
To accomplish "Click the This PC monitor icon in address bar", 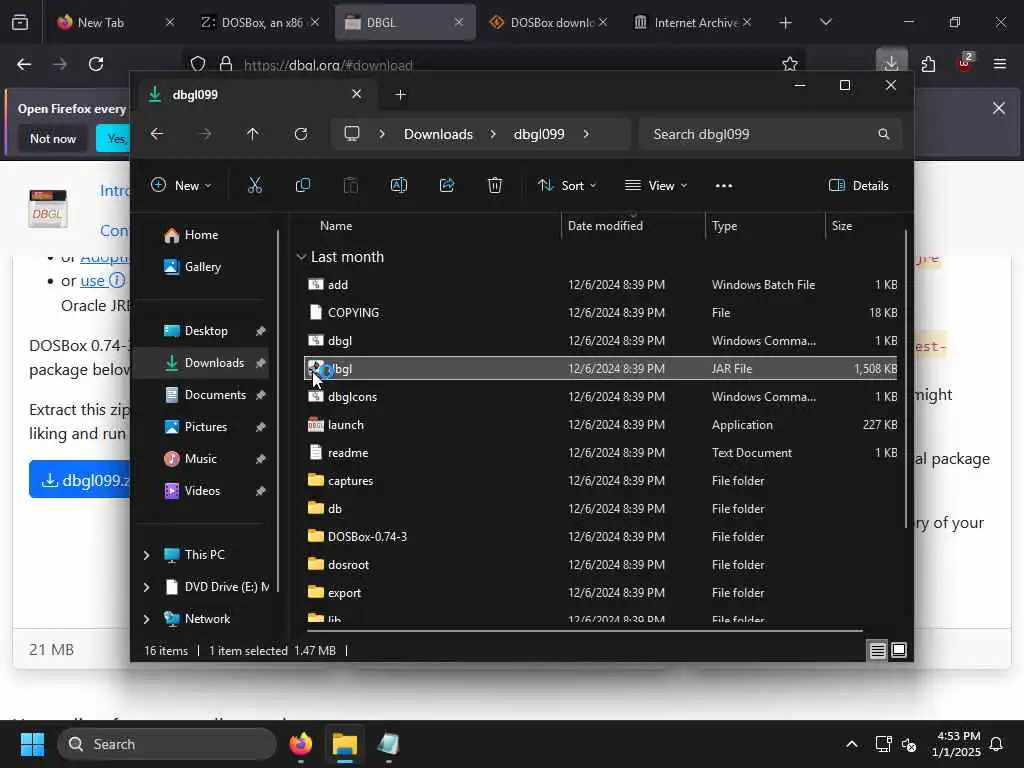I will point(352,134).
